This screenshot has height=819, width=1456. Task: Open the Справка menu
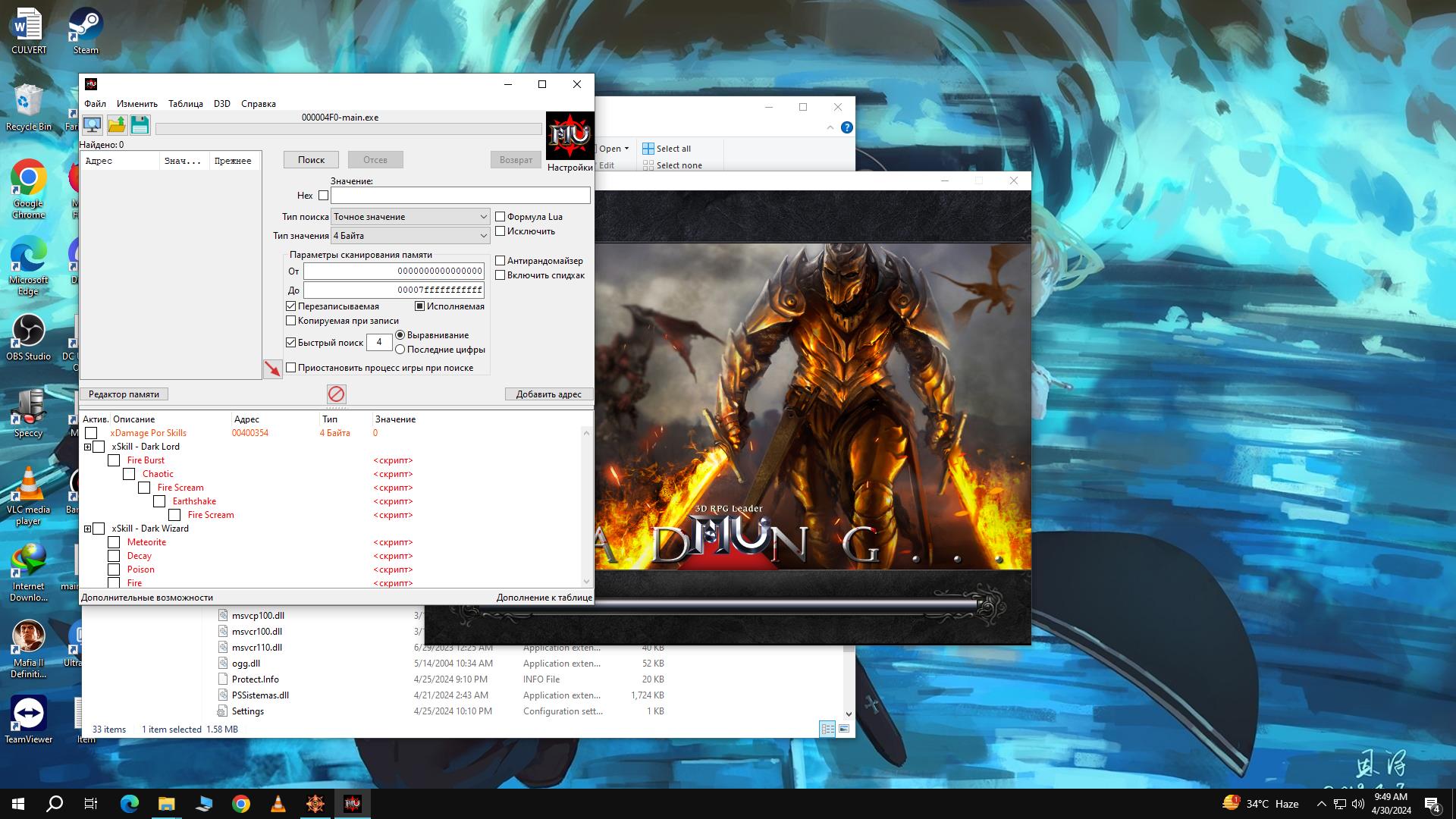tap(259, 104)
